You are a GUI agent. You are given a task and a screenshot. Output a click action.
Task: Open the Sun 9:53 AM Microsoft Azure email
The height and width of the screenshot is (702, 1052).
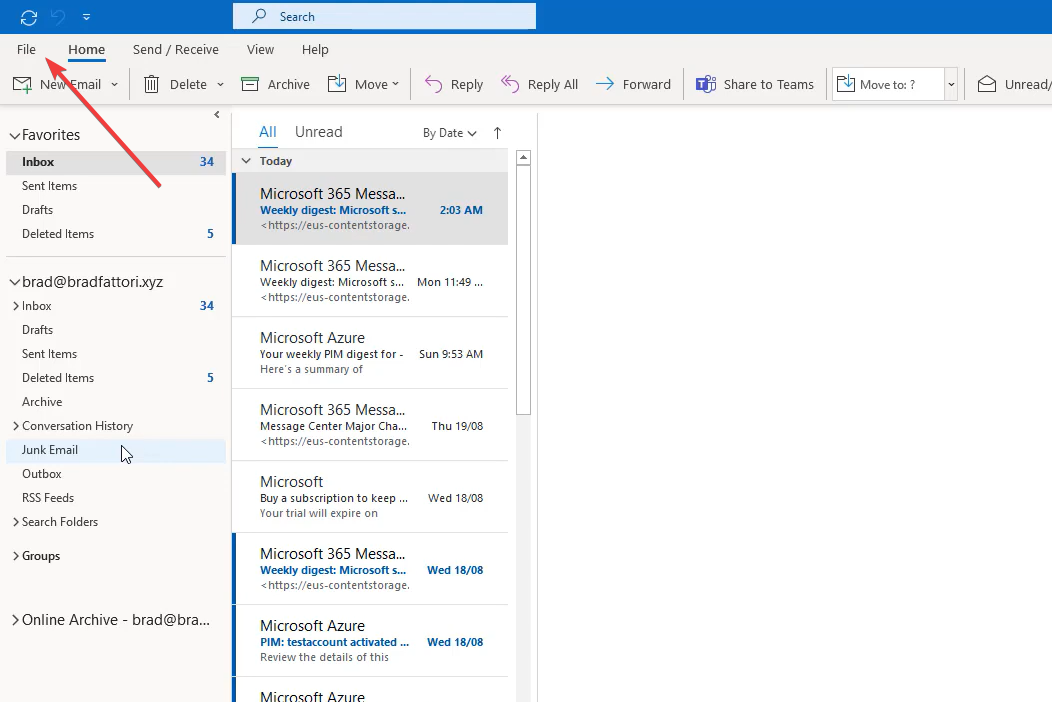[x=370, y=353]
